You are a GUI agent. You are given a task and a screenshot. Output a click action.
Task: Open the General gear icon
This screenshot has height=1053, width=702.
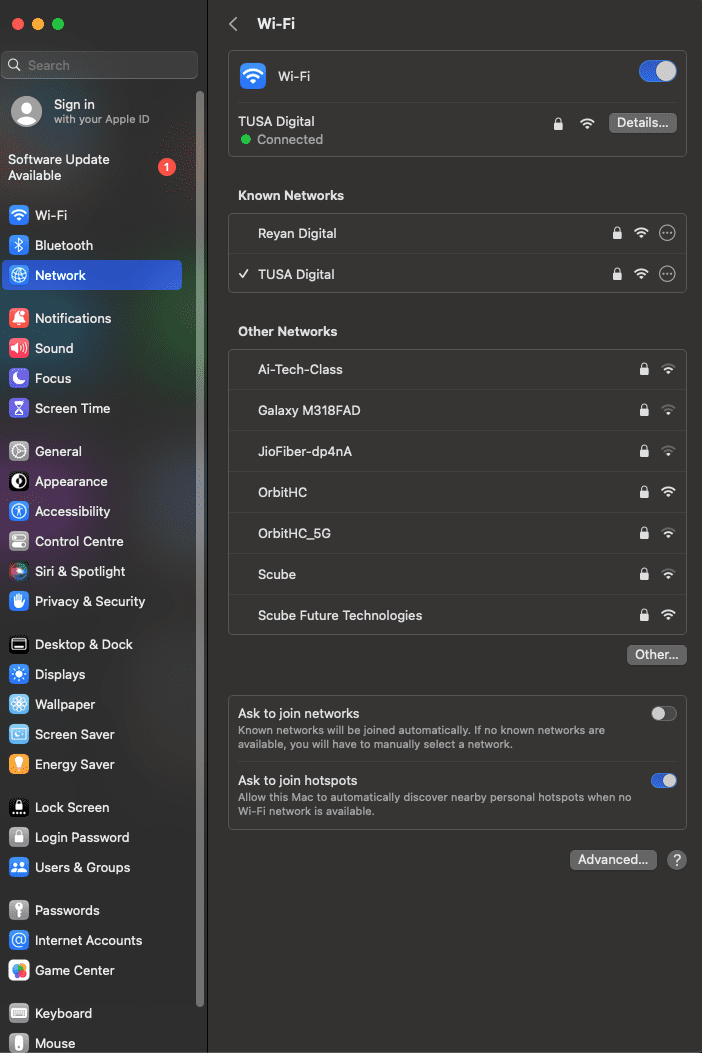(x=19, y=451)
